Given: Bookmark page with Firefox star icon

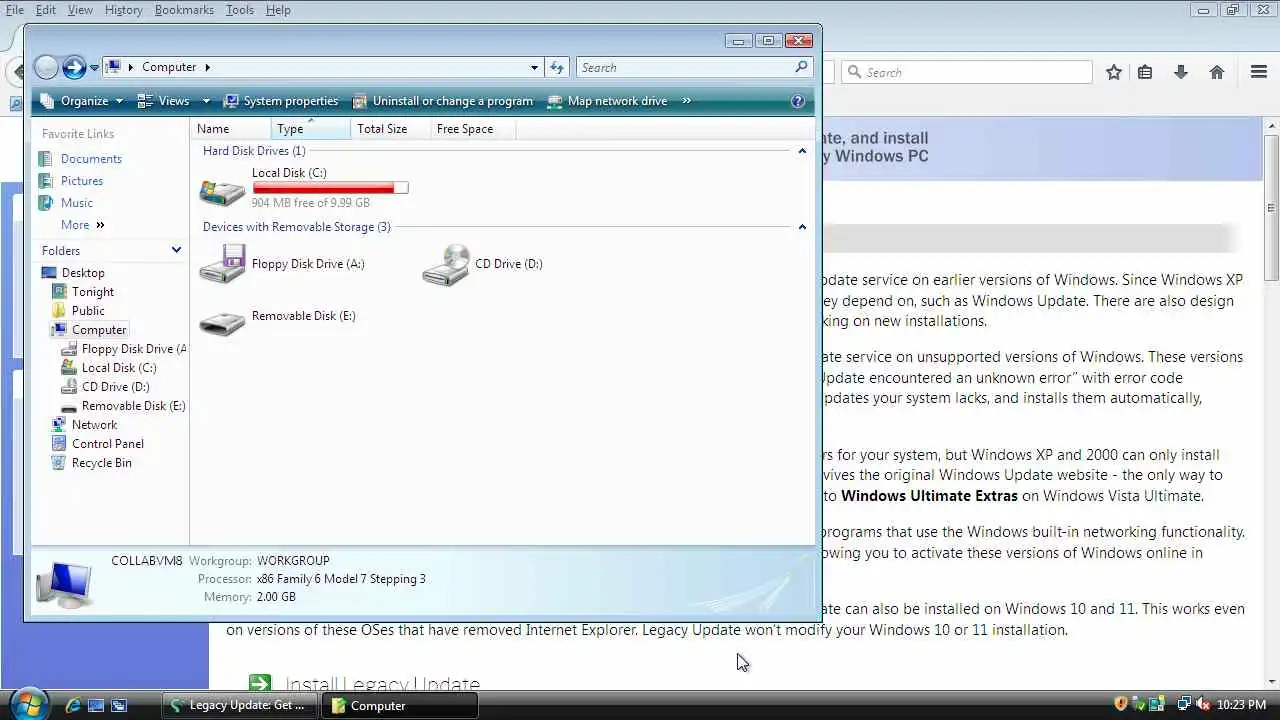Looking at the screenshot, I should click(x=1114, y=72).
